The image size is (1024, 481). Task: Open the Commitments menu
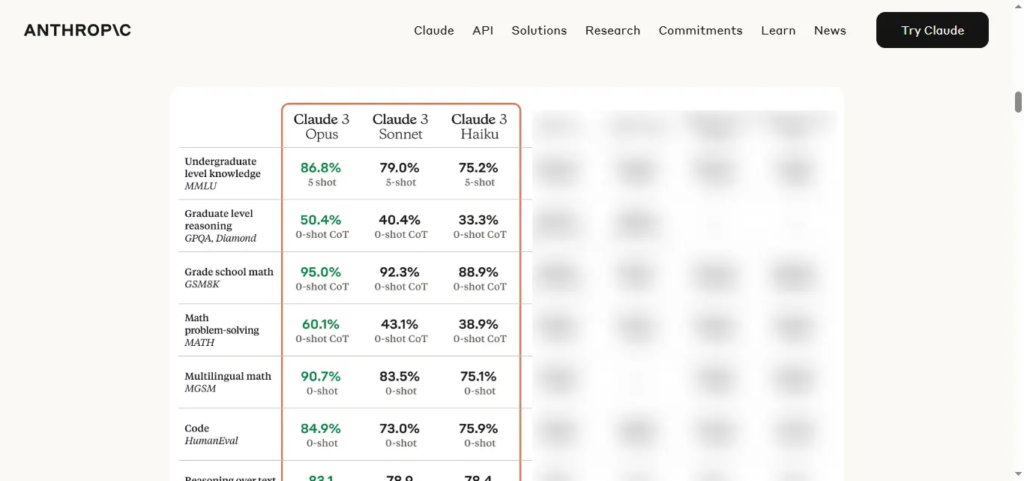pyautogui.click(x=700, y=31)
